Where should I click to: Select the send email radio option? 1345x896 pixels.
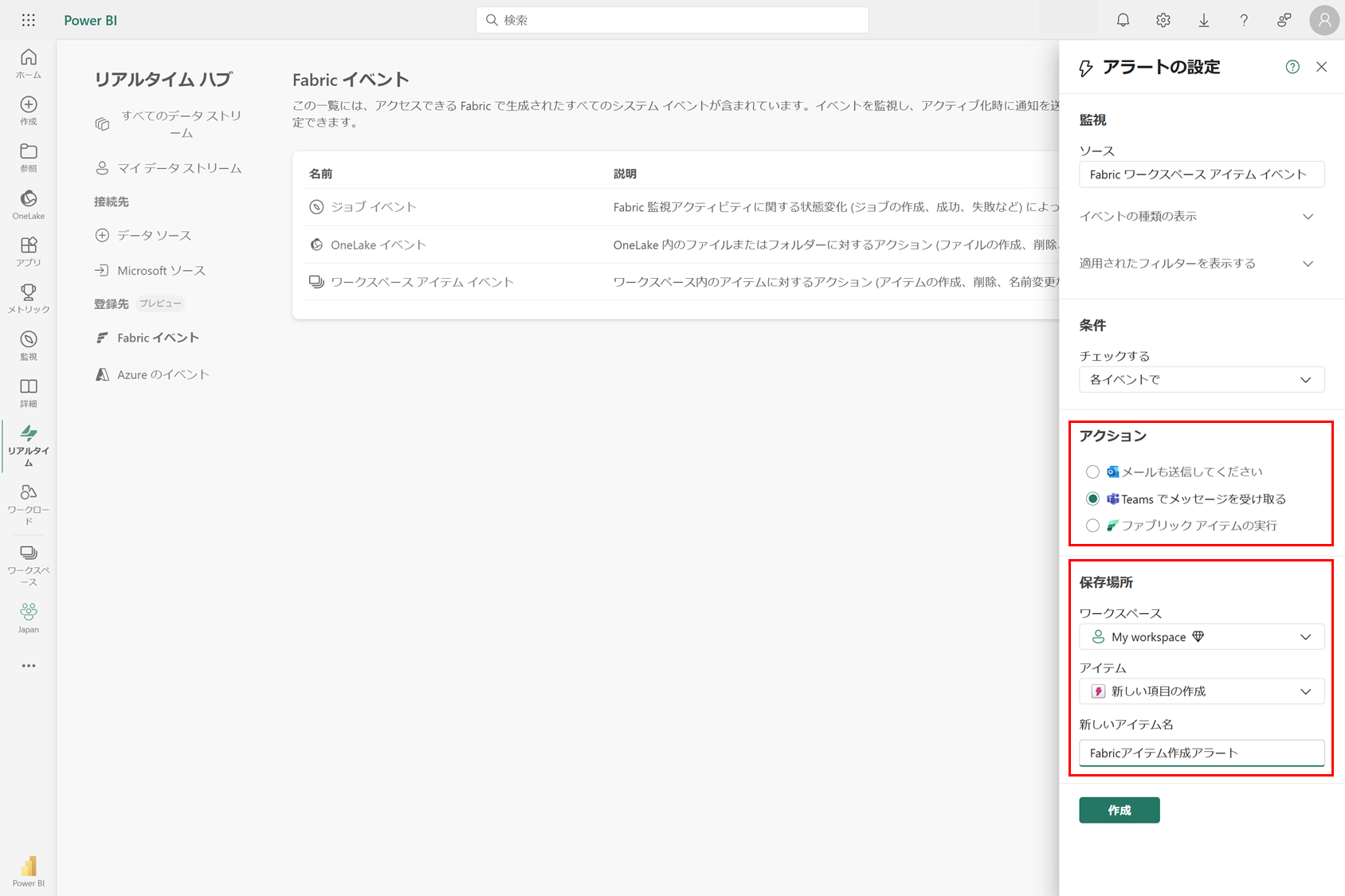(x=1092, y=472)
